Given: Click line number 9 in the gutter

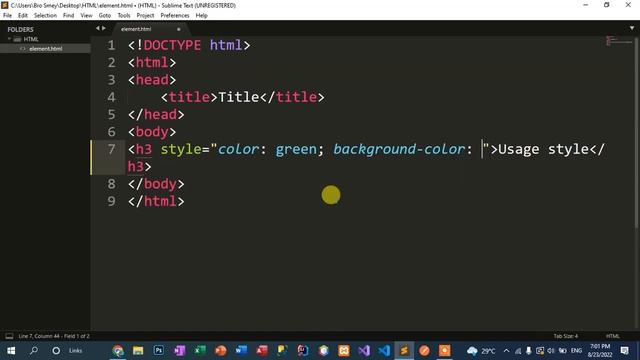Looking at the screenshot, I should pos(111,201).
